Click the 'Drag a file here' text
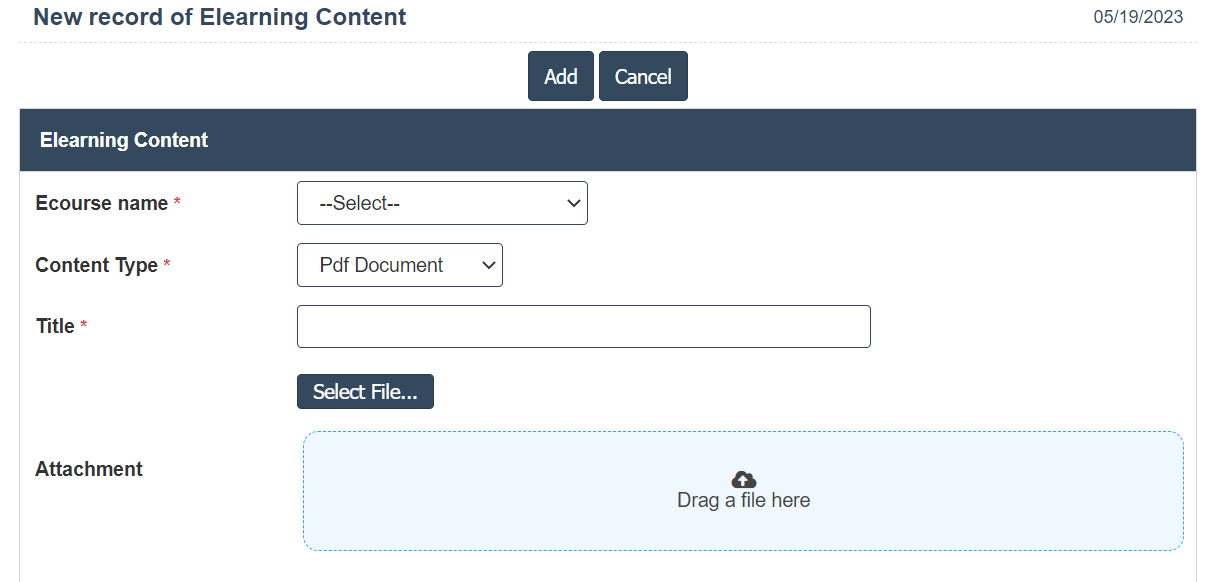The height and width of the screenshot is (582, 1207). [x=743, y=500]
